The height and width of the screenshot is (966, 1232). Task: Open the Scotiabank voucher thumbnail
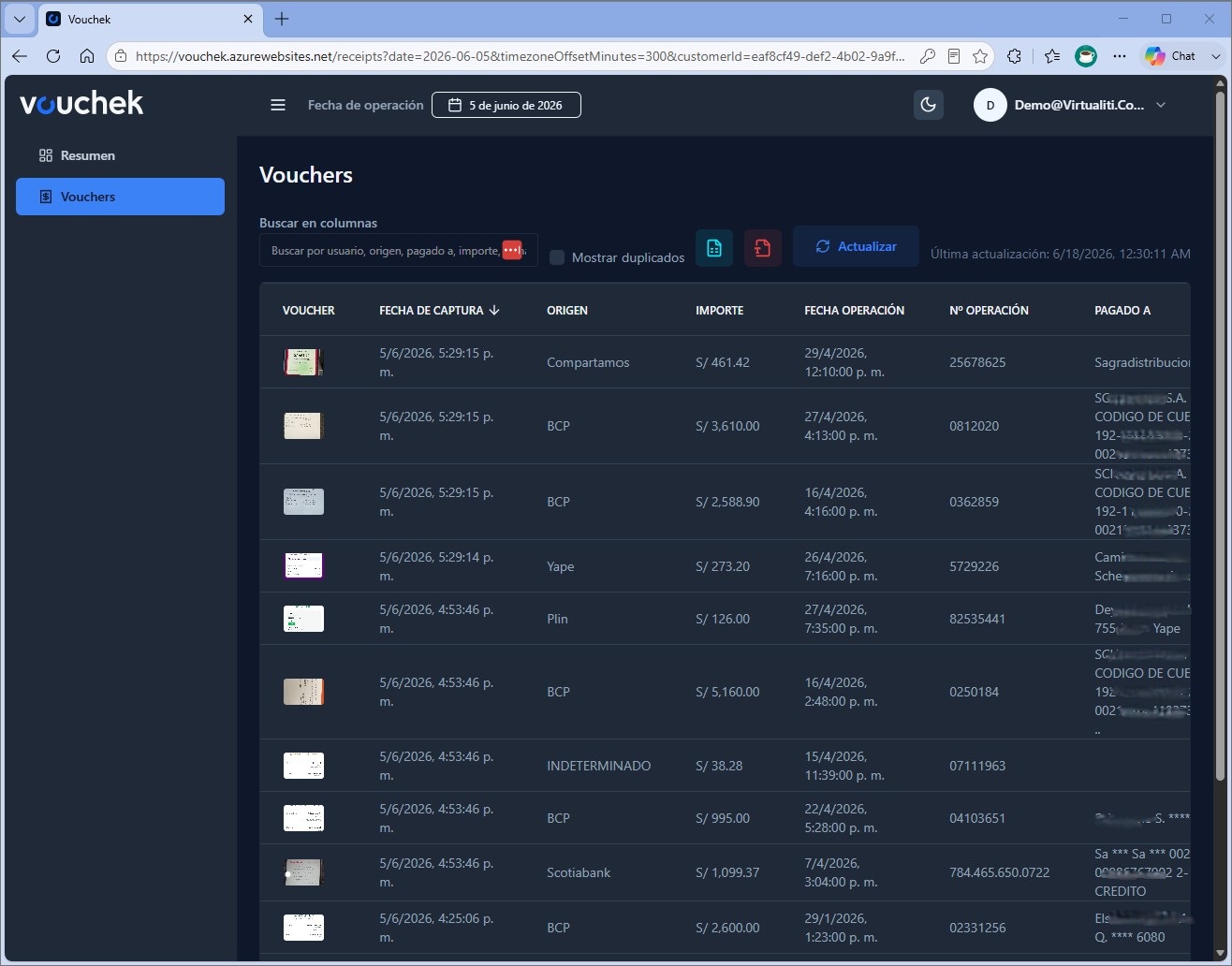click(303, 872)
